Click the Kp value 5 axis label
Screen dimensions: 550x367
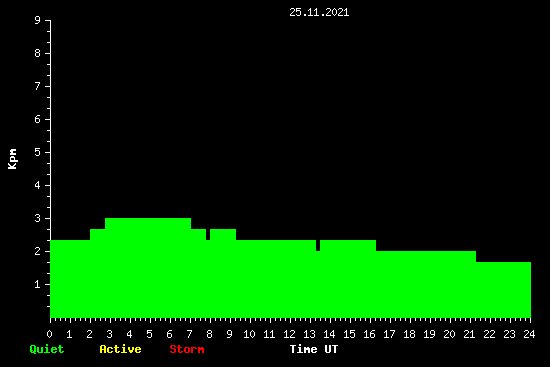(x=38, y=152)
